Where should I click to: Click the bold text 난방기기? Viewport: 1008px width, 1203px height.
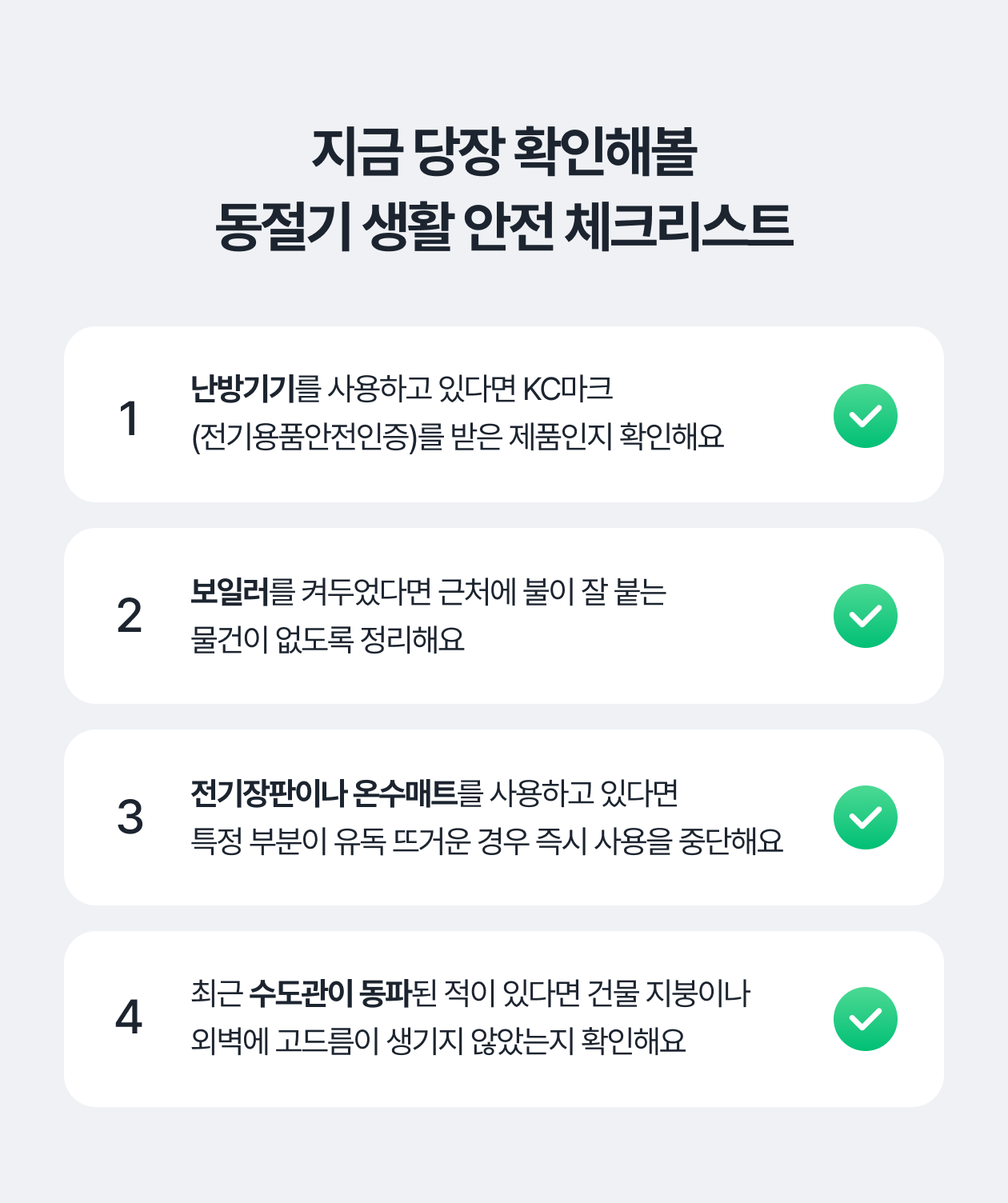tap(243, 389)
